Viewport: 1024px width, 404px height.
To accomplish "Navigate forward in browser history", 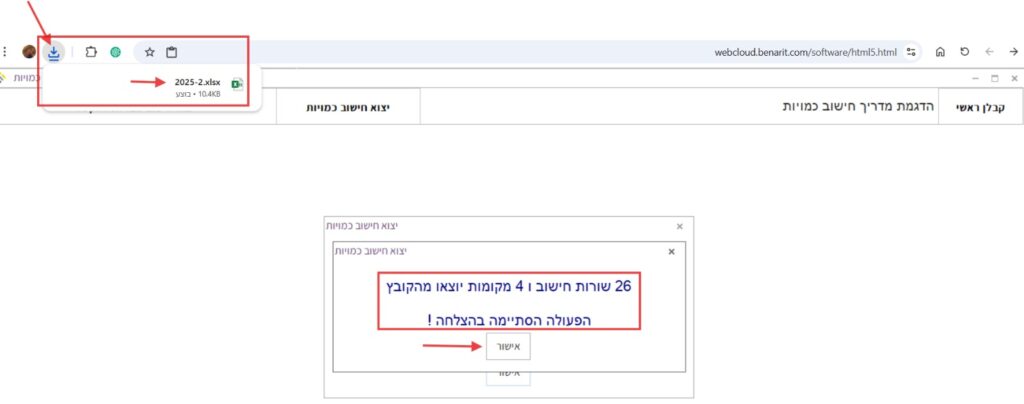I will click(x=988, y=52).
